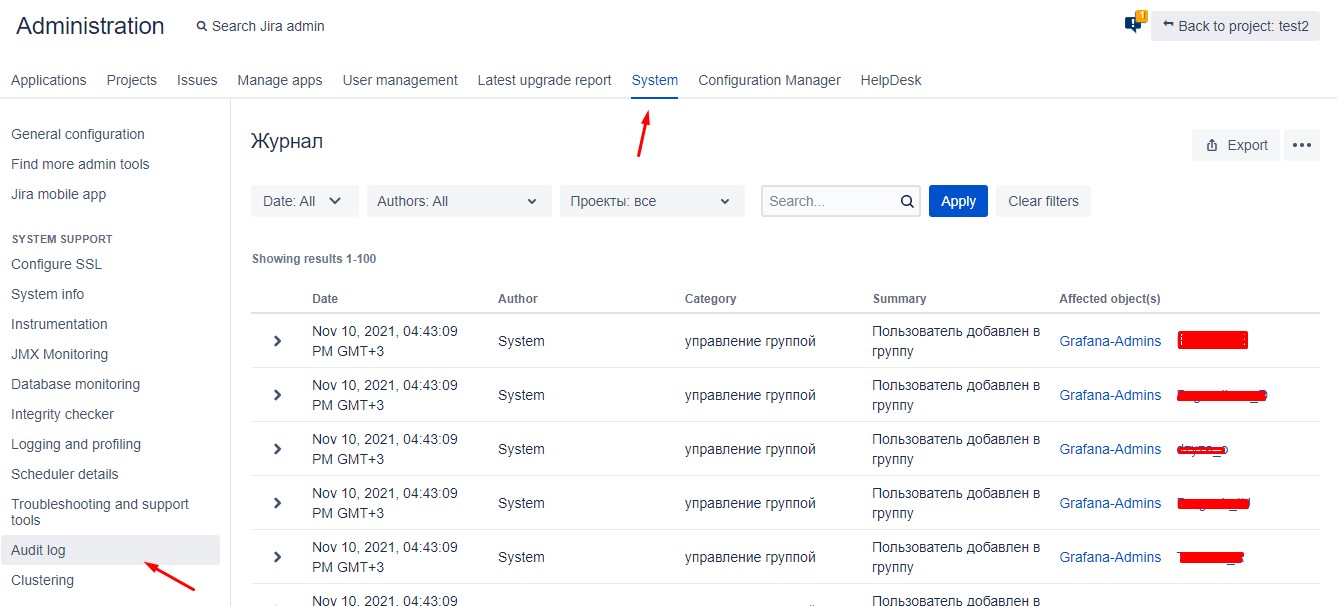Open JMX Monitoring page

pos(59,354)
